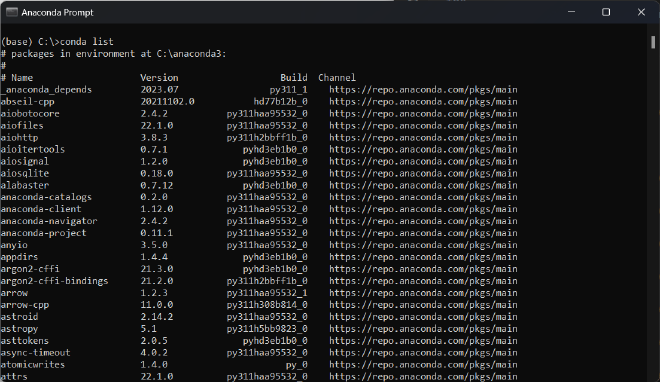Image resolution: width=660 pixels, height=382 pixels.
Task: Click package name '_anaconda_depends'
Action: pyautogui.click(x=46, y=90)
